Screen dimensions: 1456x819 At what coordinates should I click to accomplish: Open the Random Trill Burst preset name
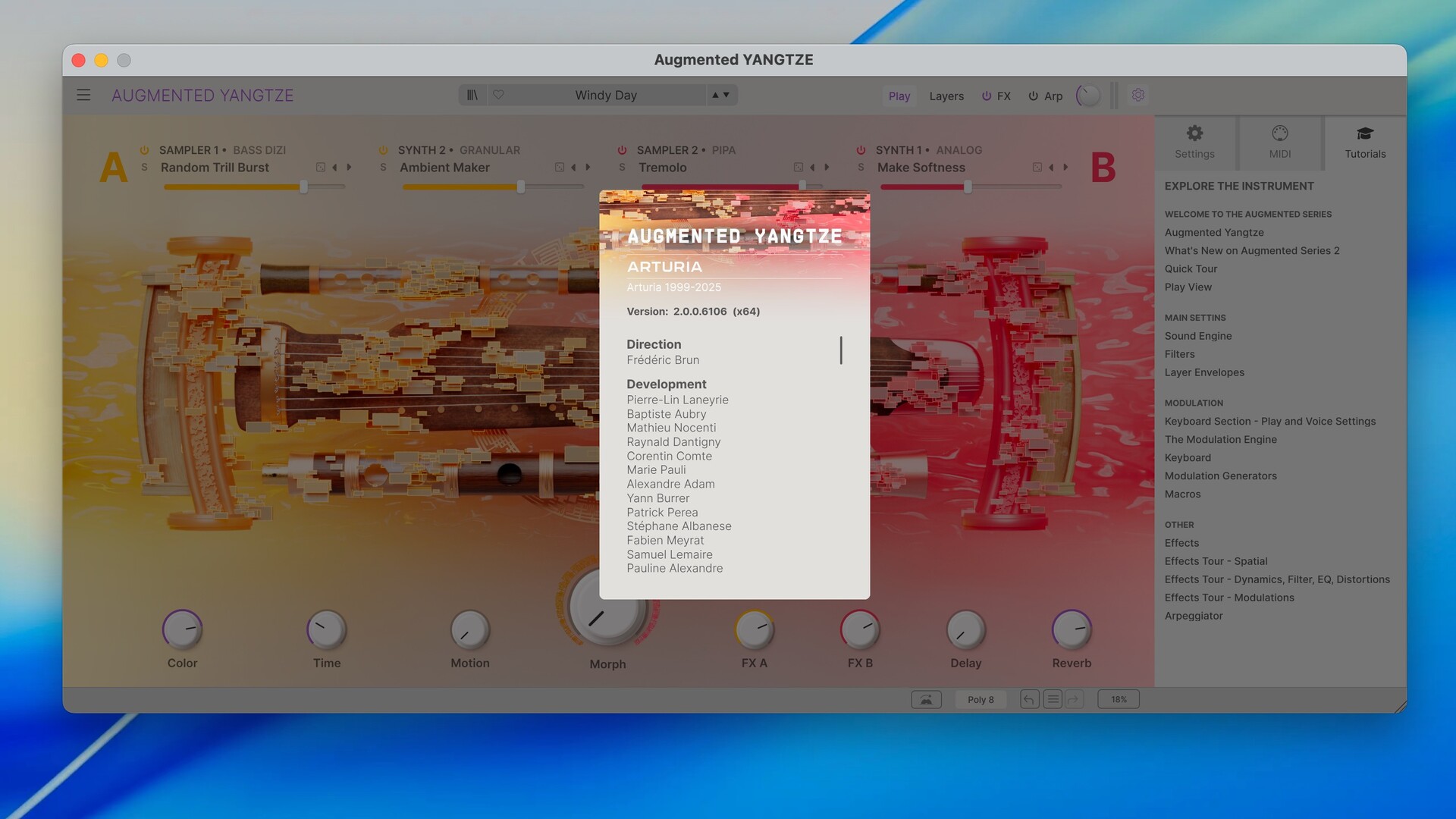(215, 168)
